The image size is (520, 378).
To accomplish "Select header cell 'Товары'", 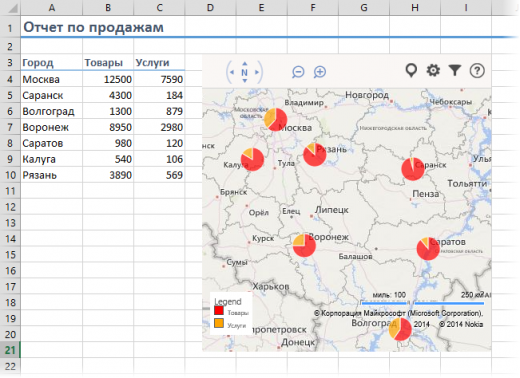I will (x=108, y=62).
